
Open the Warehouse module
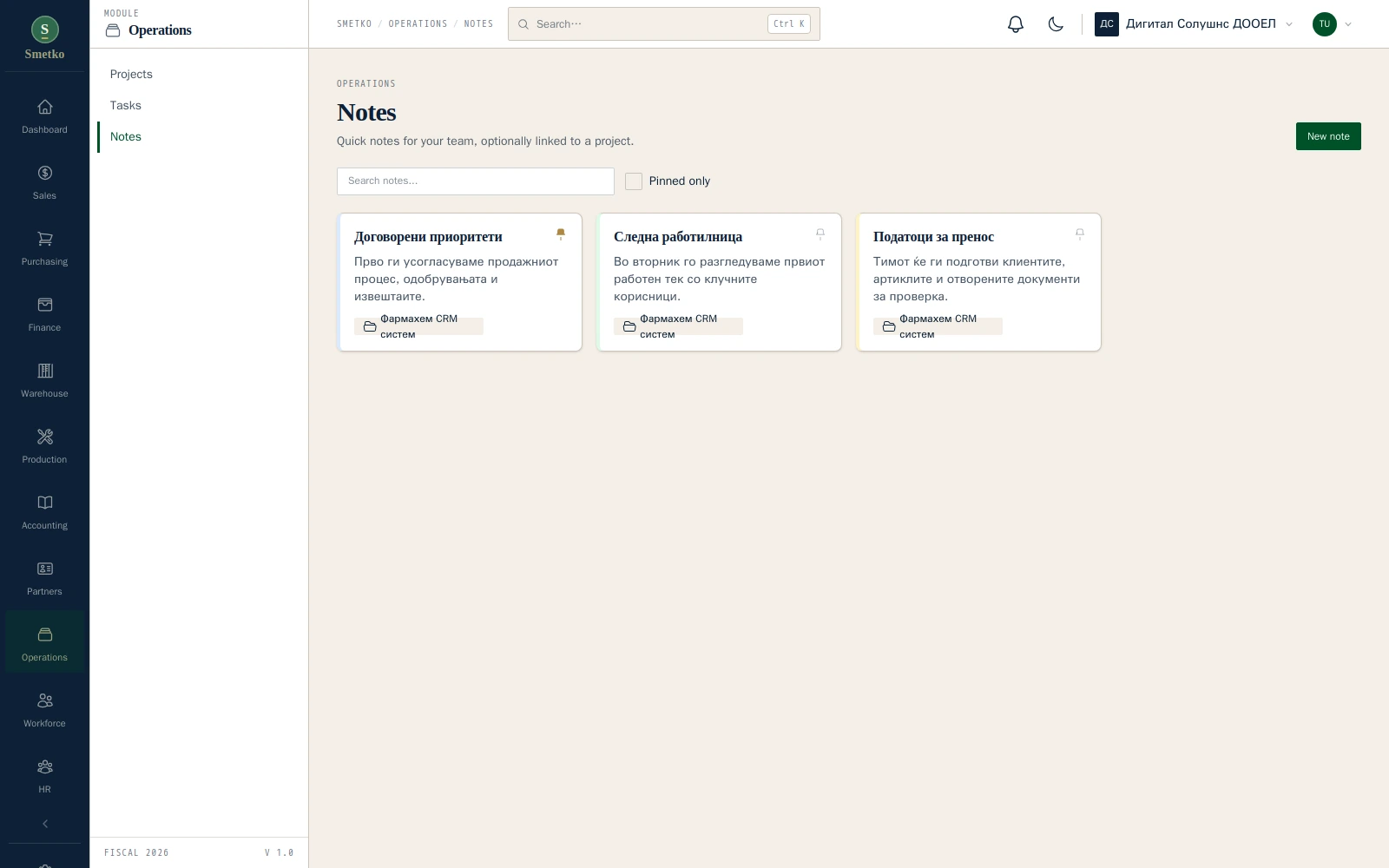[x=44, y=381]
